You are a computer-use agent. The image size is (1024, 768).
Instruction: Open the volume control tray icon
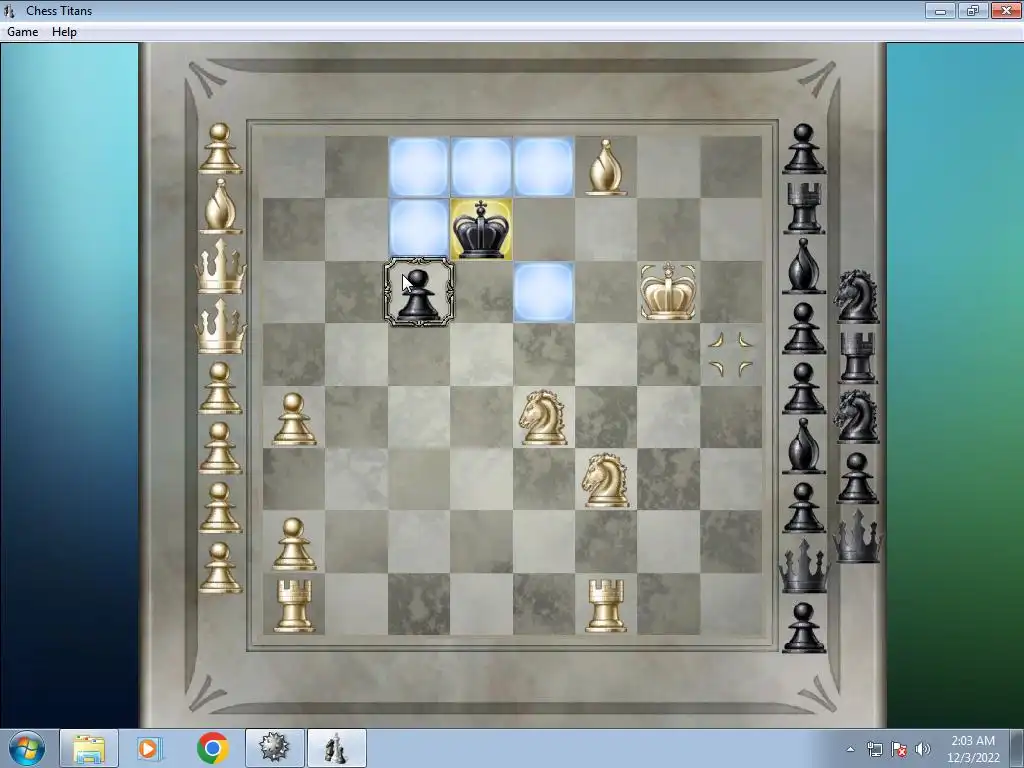click(923, 749)
